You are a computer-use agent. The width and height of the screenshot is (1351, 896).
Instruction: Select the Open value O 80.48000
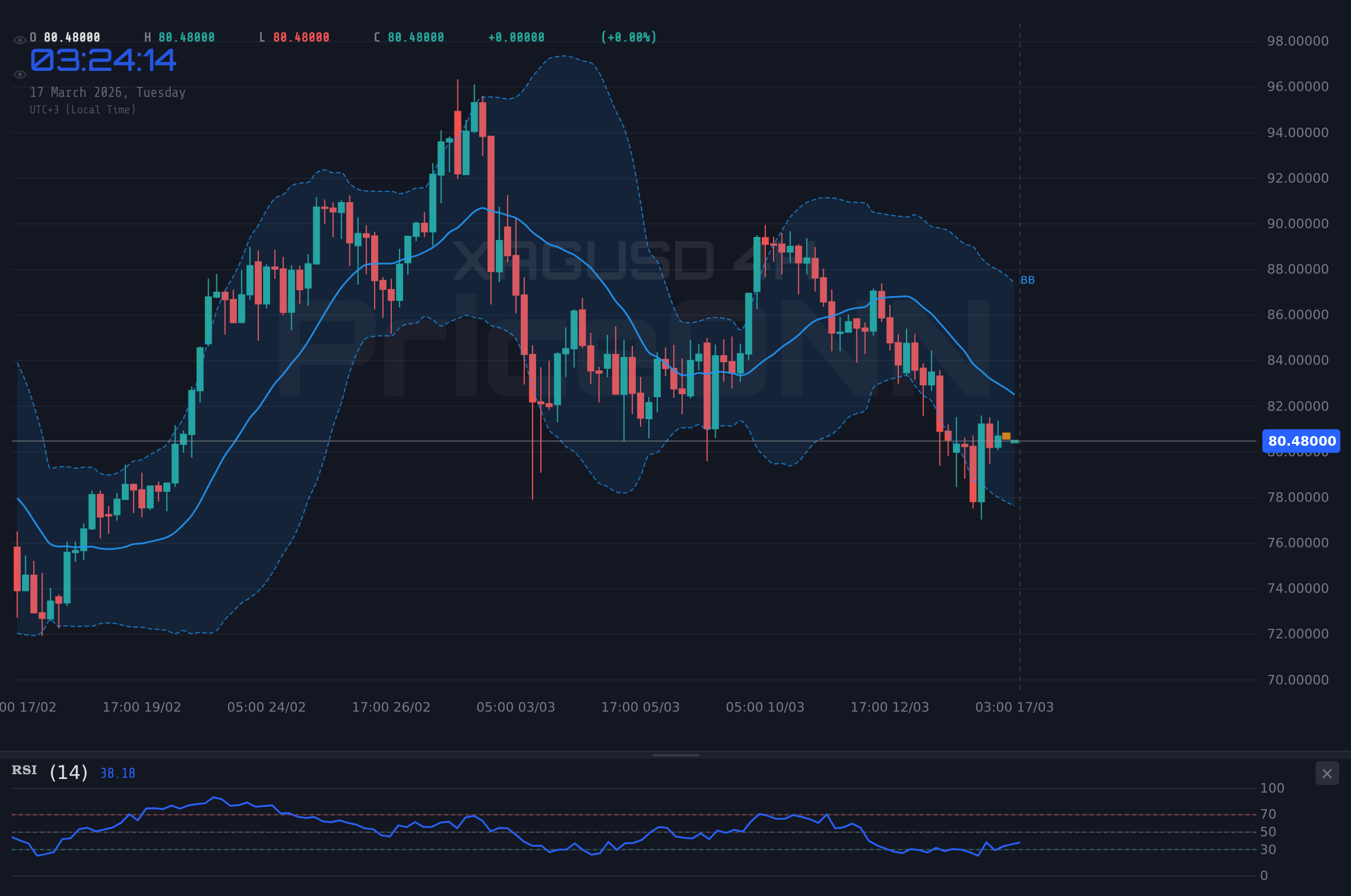(64, 37)
